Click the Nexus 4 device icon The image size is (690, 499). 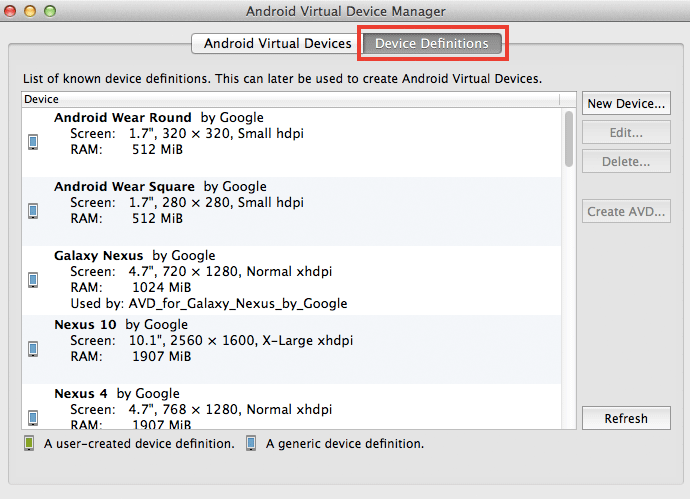point(33,418)
